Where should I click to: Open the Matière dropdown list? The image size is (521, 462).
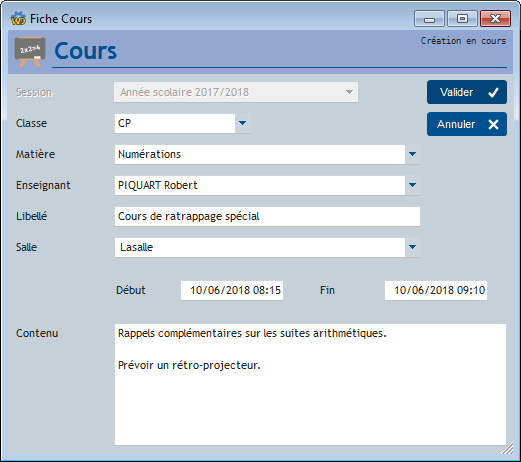pyautogui.click(x=413, y=154)
